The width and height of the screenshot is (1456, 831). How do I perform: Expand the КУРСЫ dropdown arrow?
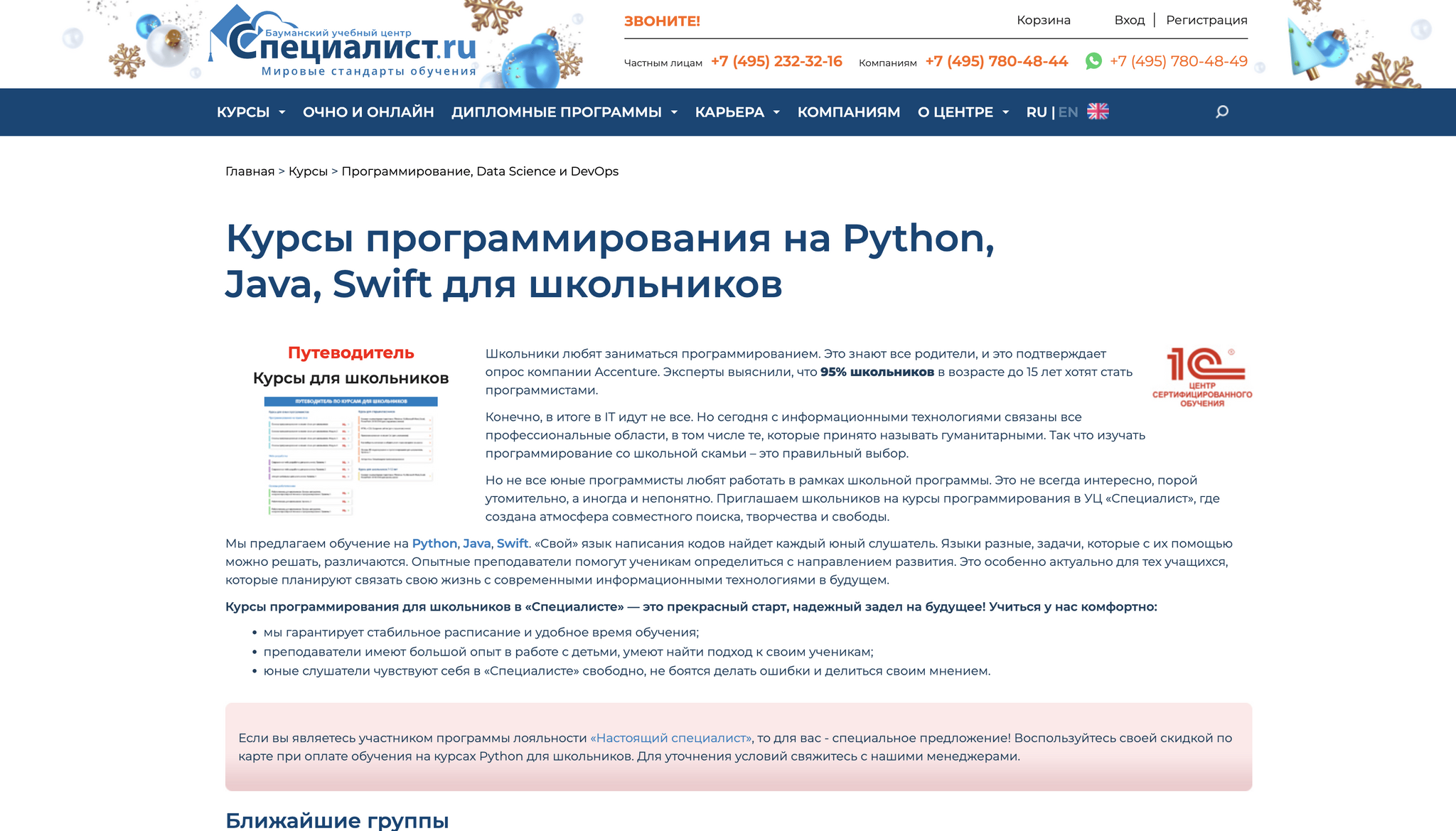tap(282, 112)
